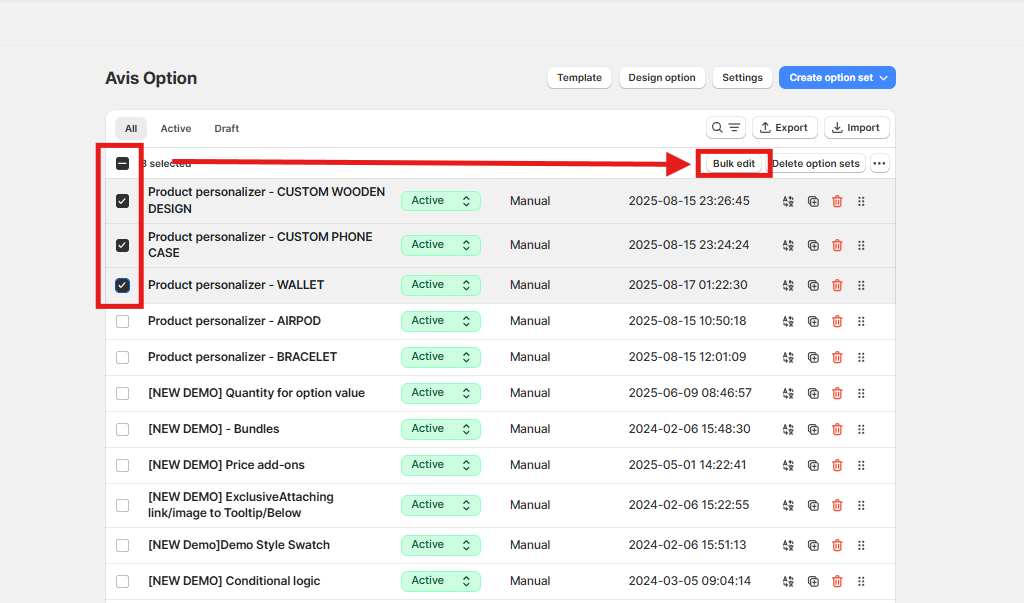The image size is (1024, 603).
Task: Switch to the Draft tab
Action: [x=226, y=128]
